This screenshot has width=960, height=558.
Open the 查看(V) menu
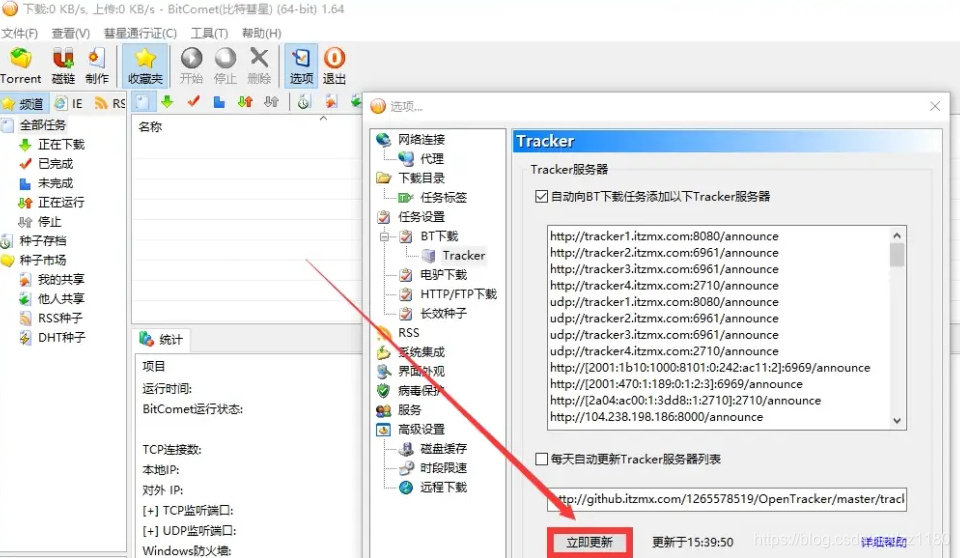[70, 33]
